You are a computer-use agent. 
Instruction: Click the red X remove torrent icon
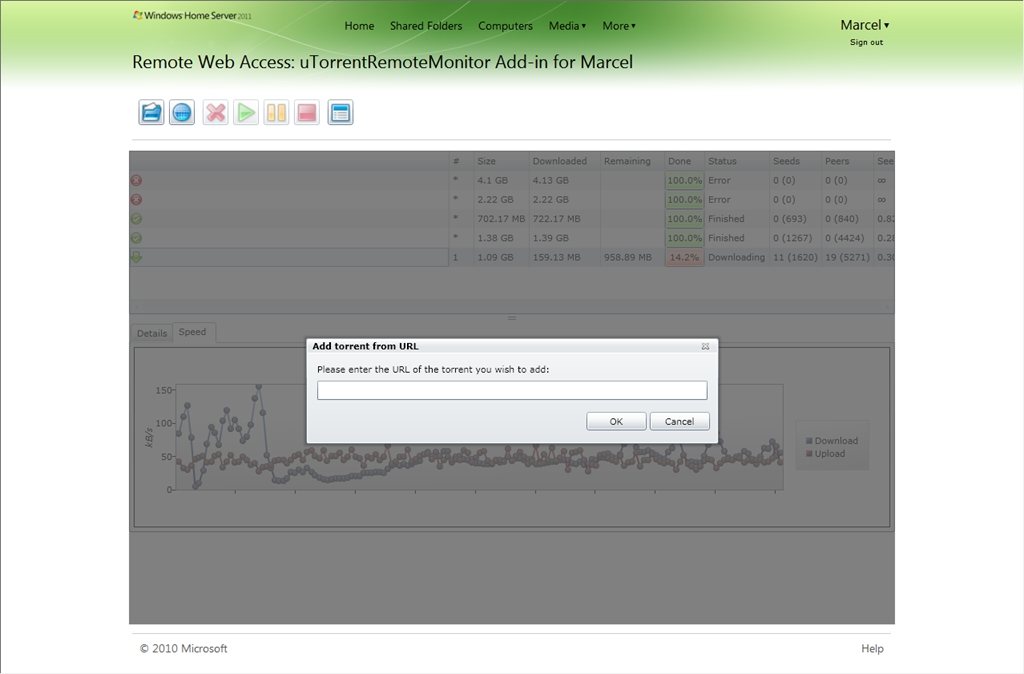215,112
